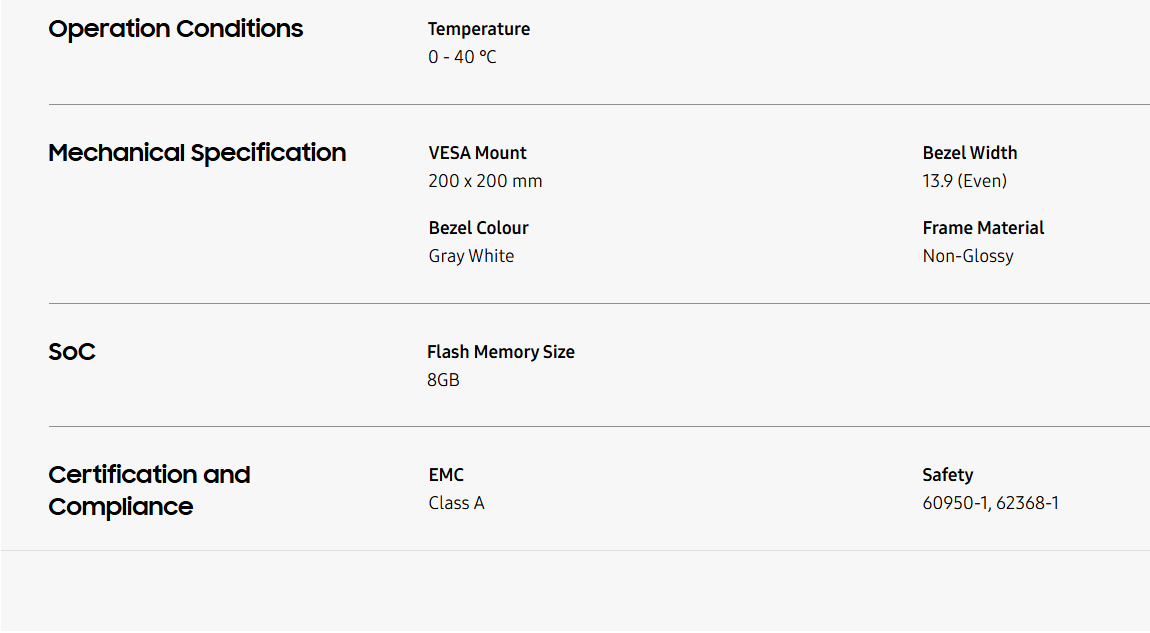The width and height of the screenshot is (1150, 633).
Task: Click the Temperature spec label
Action: [x=479, y=29]
